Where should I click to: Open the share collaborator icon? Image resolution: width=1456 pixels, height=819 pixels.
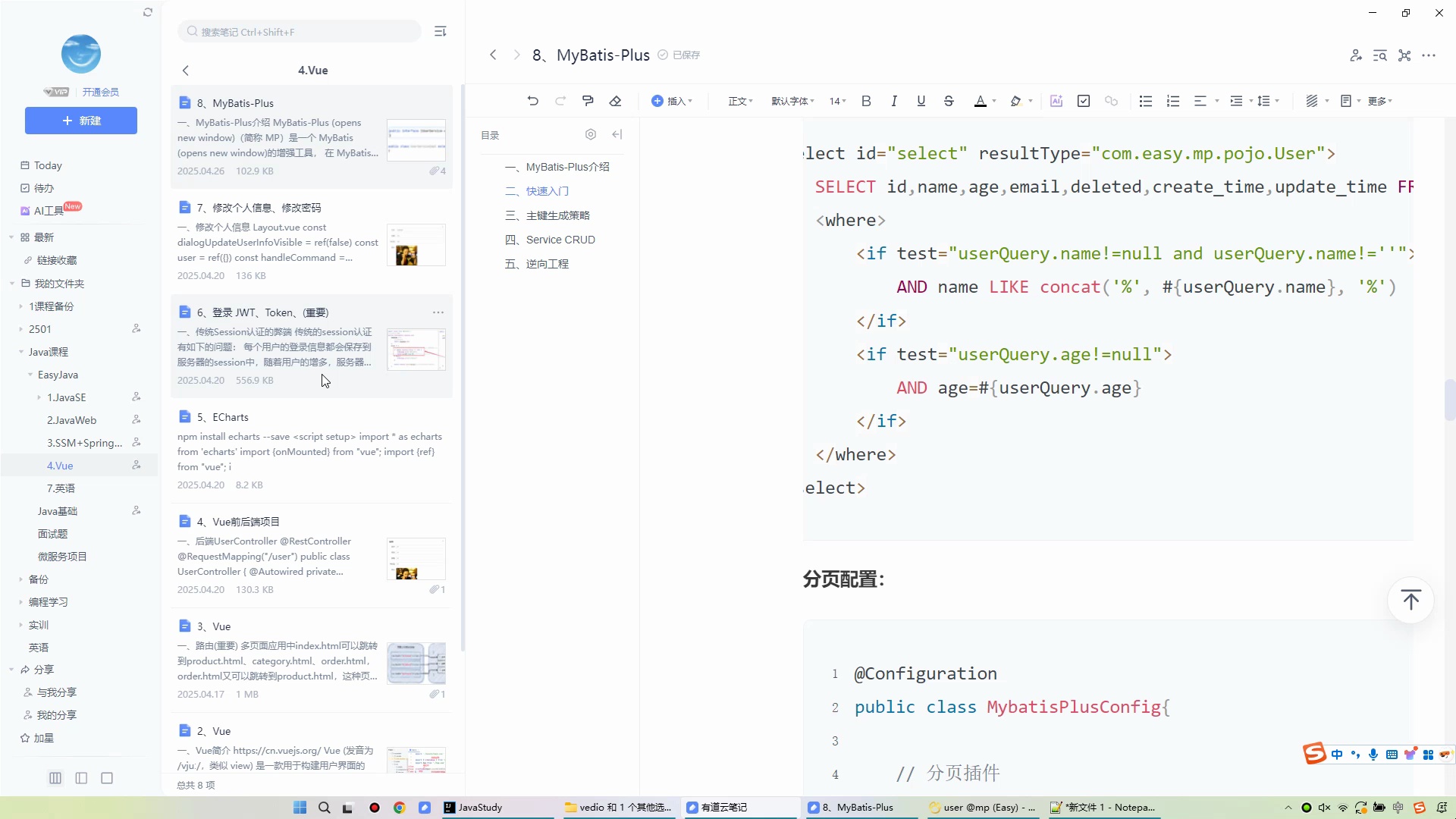point(1356,55)
